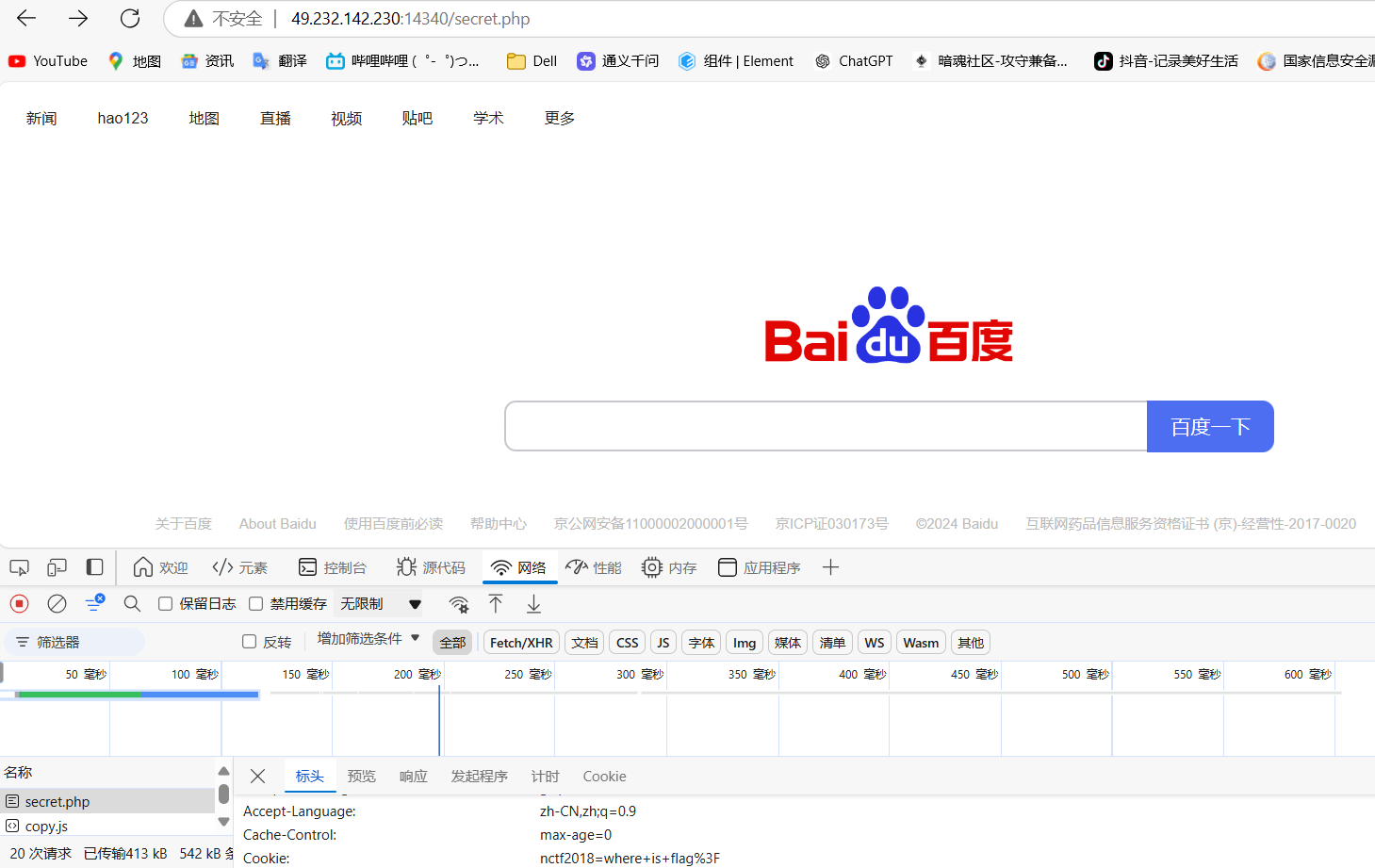Screen dimensions: 1375x868
Task: Switch to the 内存 DevTools tab
Action: [x=669, y=567]
